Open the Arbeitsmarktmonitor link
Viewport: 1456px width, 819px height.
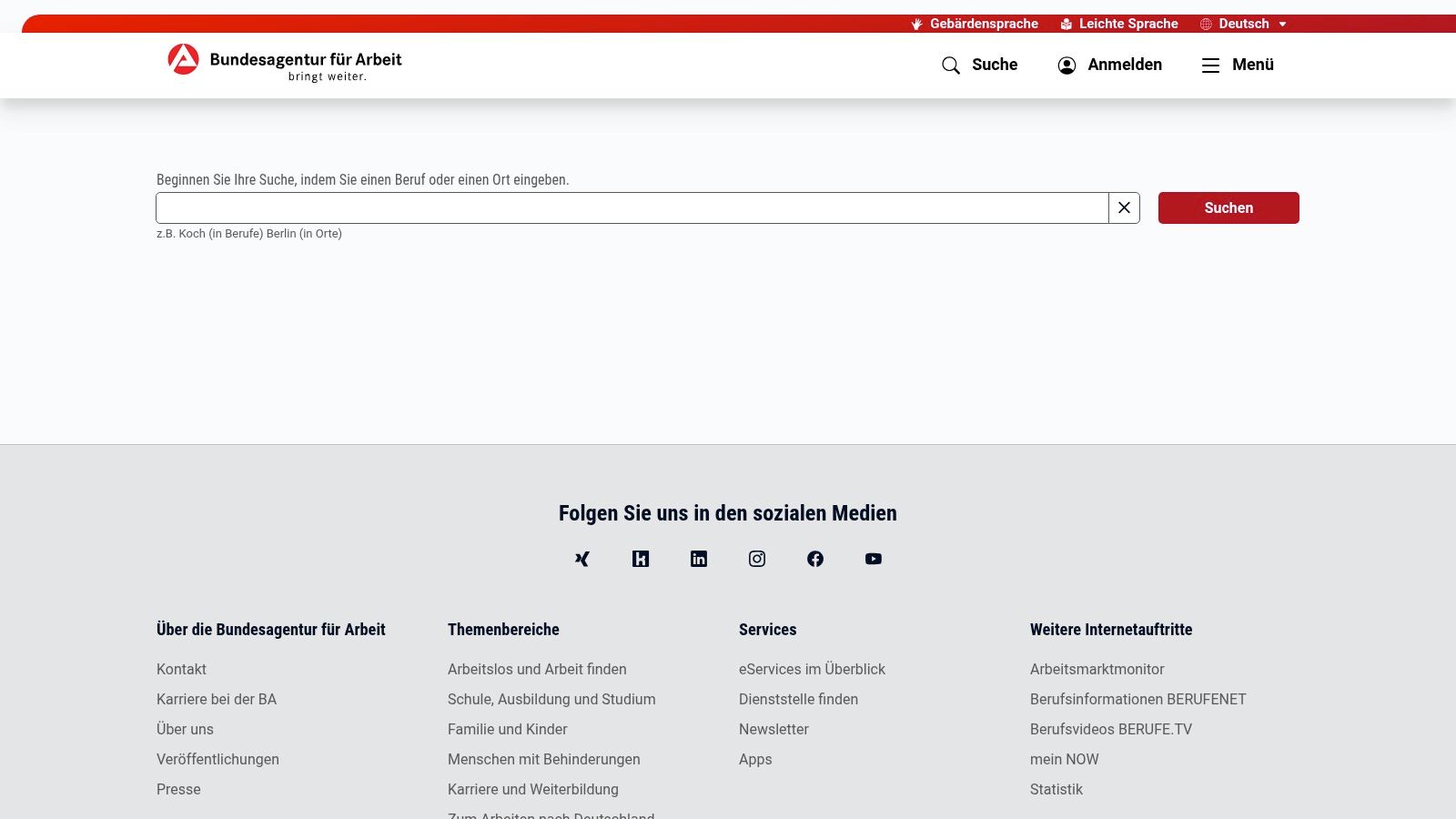1097,669
